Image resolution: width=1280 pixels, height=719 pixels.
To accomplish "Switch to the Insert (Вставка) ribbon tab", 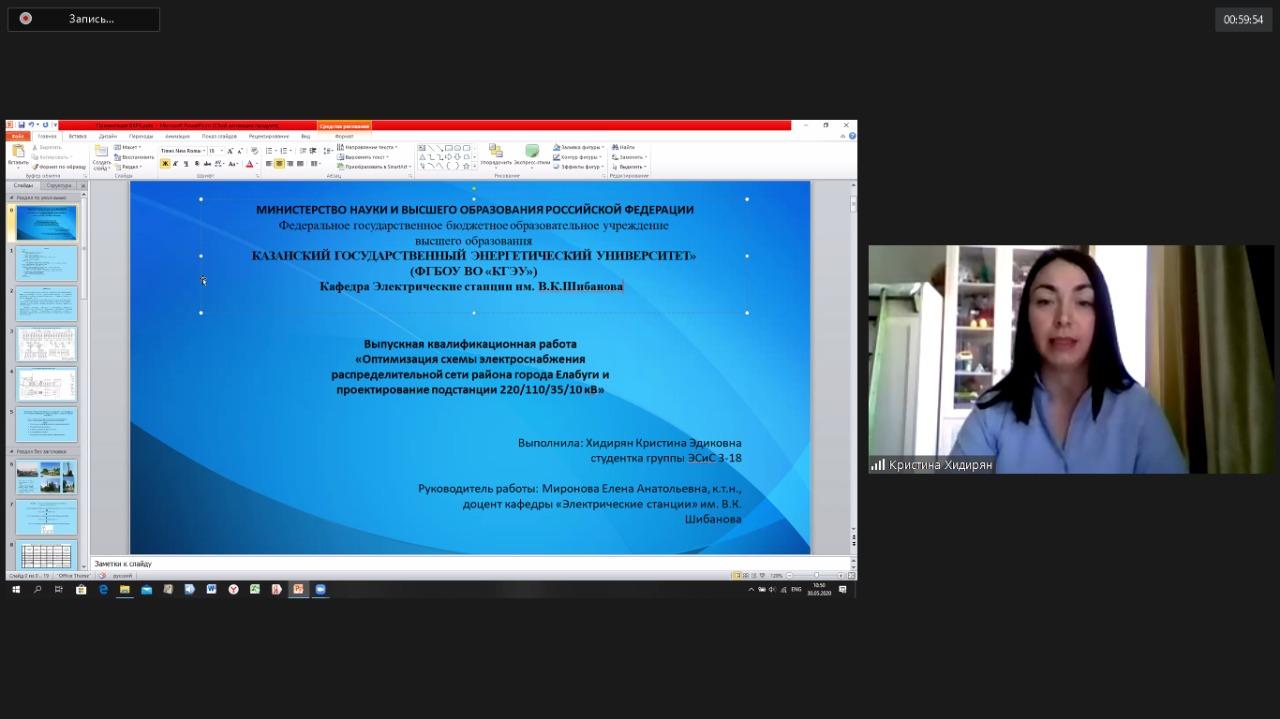I will [x=77, y=136].
